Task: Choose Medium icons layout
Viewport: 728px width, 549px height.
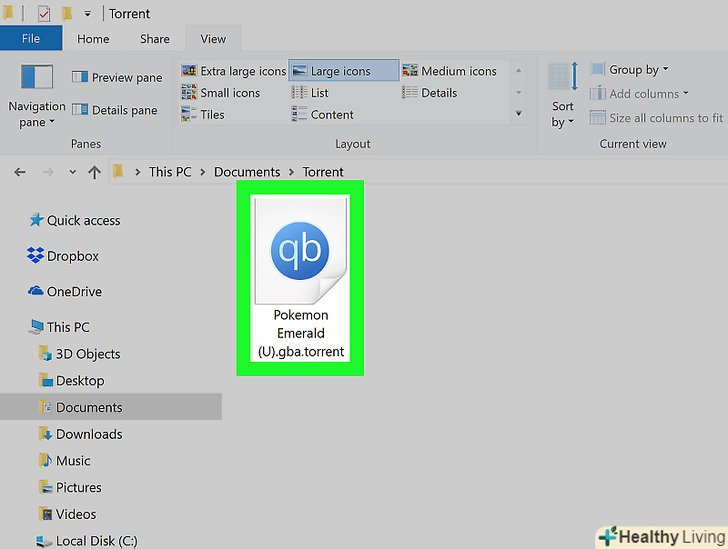Action: coord(449,71)
